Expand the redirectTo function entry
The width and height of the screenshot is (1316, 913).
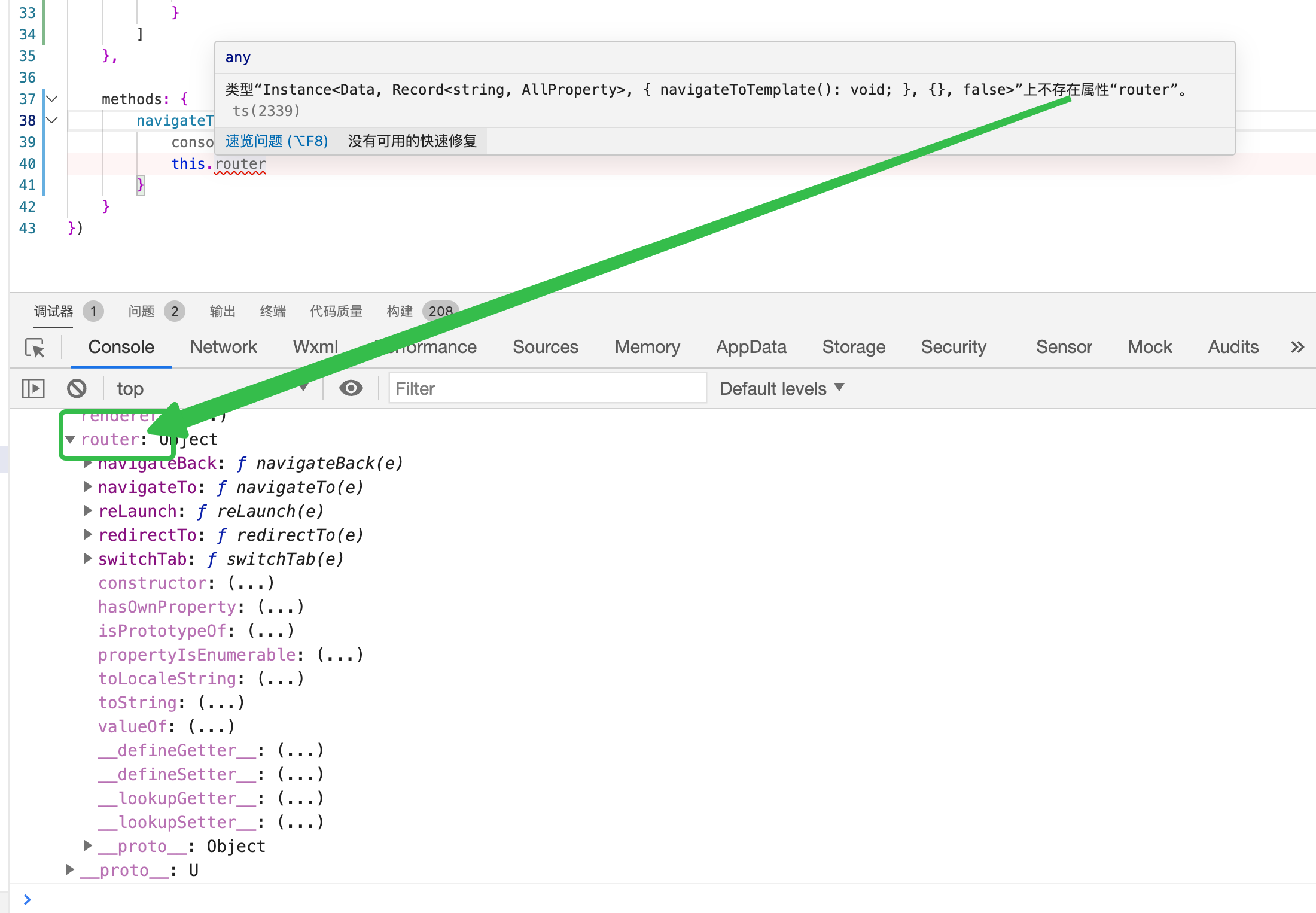[x=88, y=535]
